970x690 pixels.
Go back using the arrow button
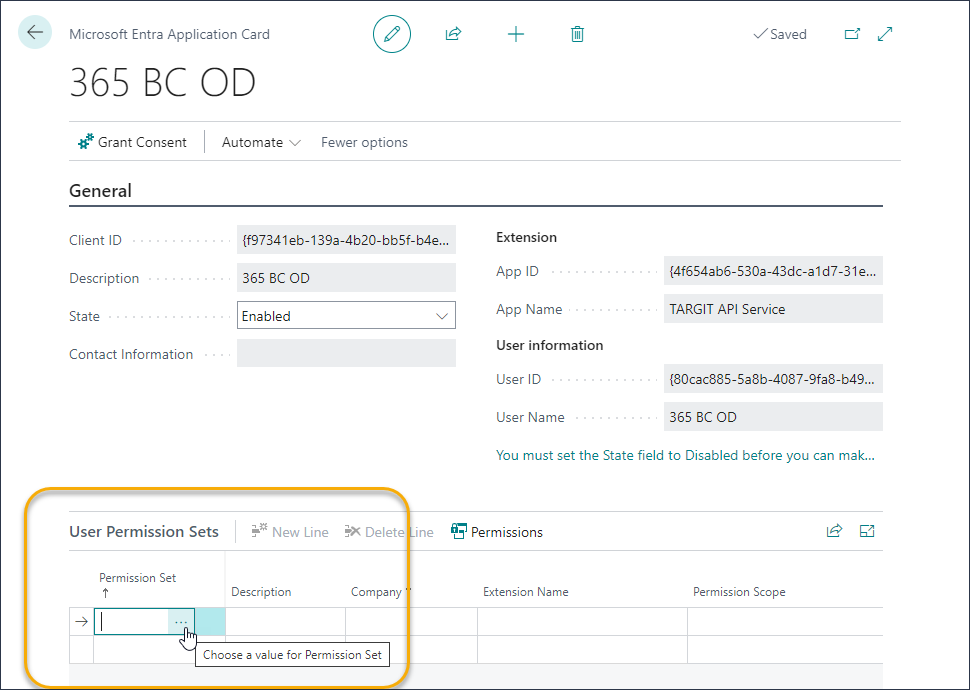(35, 32)
